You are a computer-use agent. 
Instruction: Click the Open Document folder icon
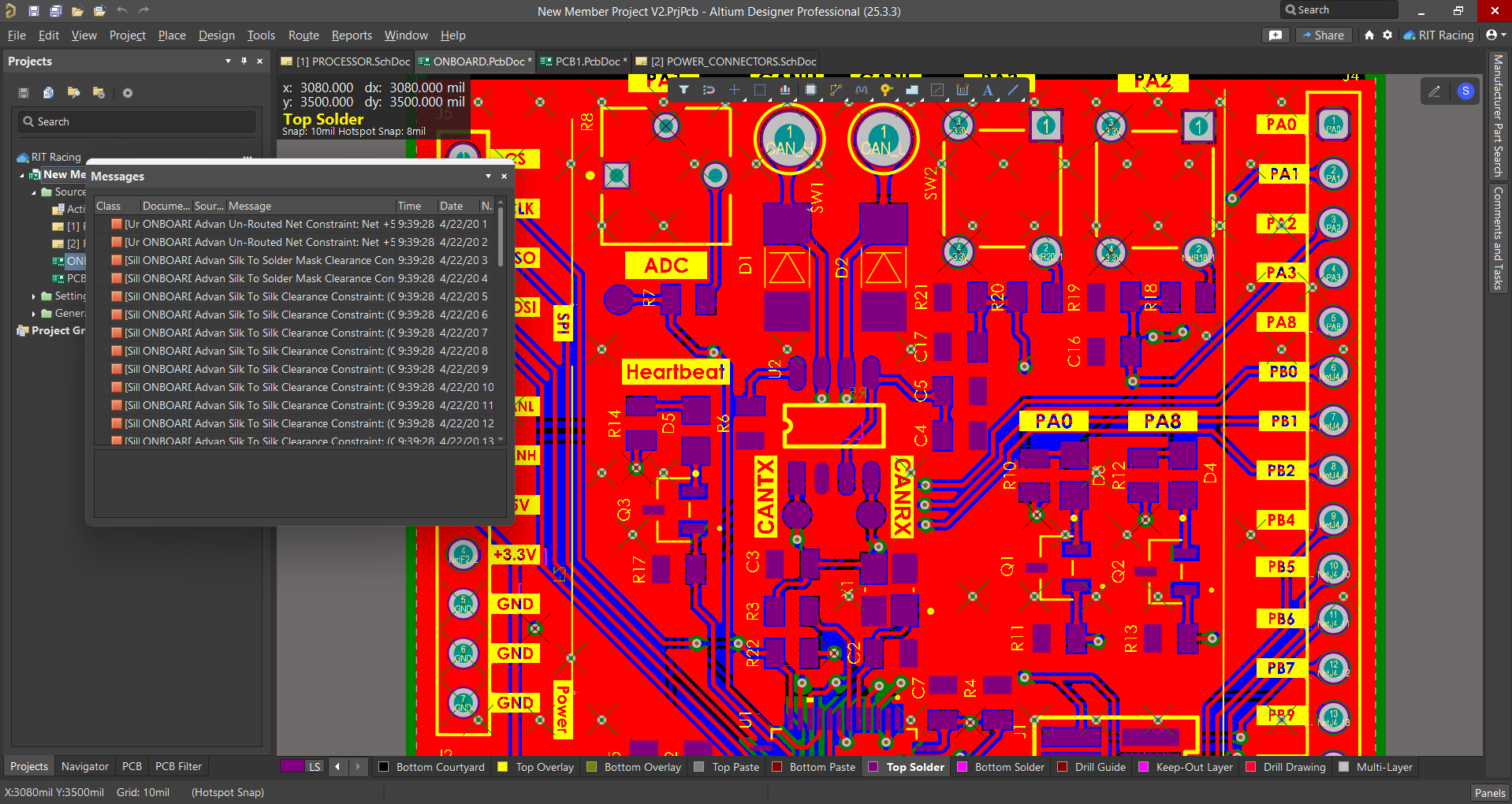[x=77, y=11]
